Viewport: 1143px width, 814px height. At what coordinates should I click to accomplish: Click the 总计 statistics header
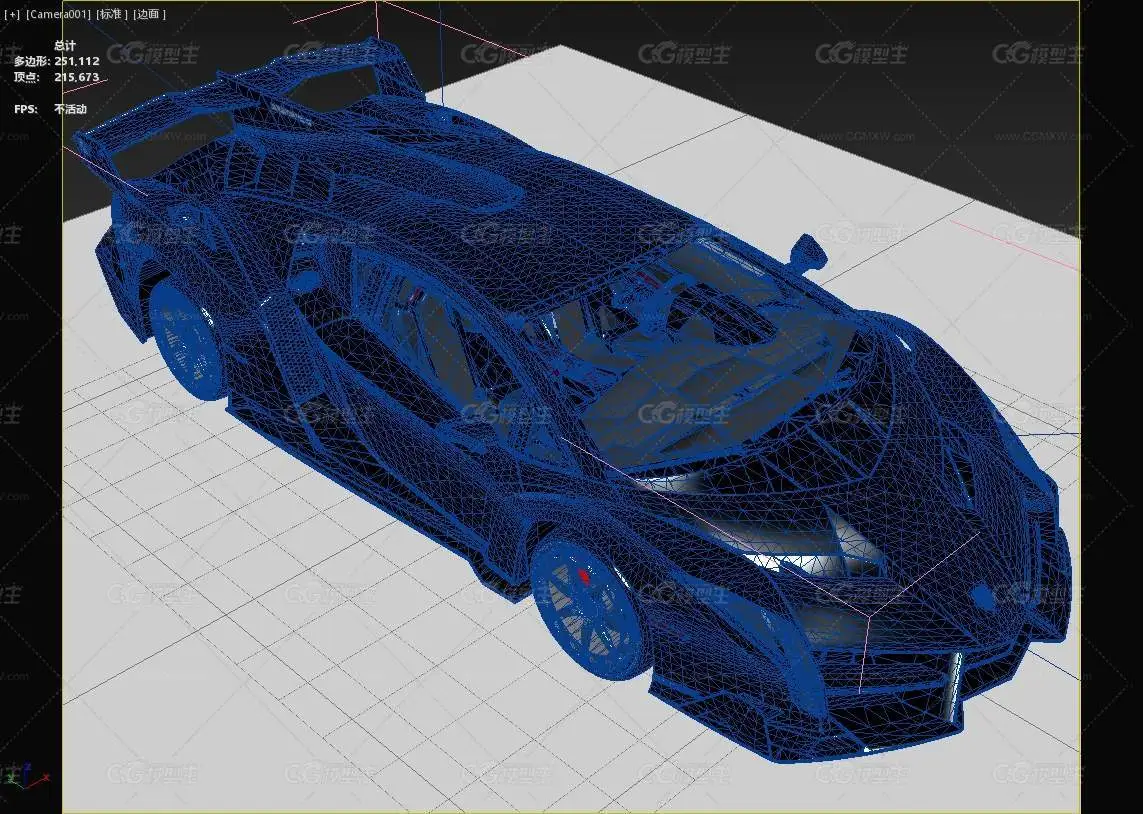coord(64,45)
